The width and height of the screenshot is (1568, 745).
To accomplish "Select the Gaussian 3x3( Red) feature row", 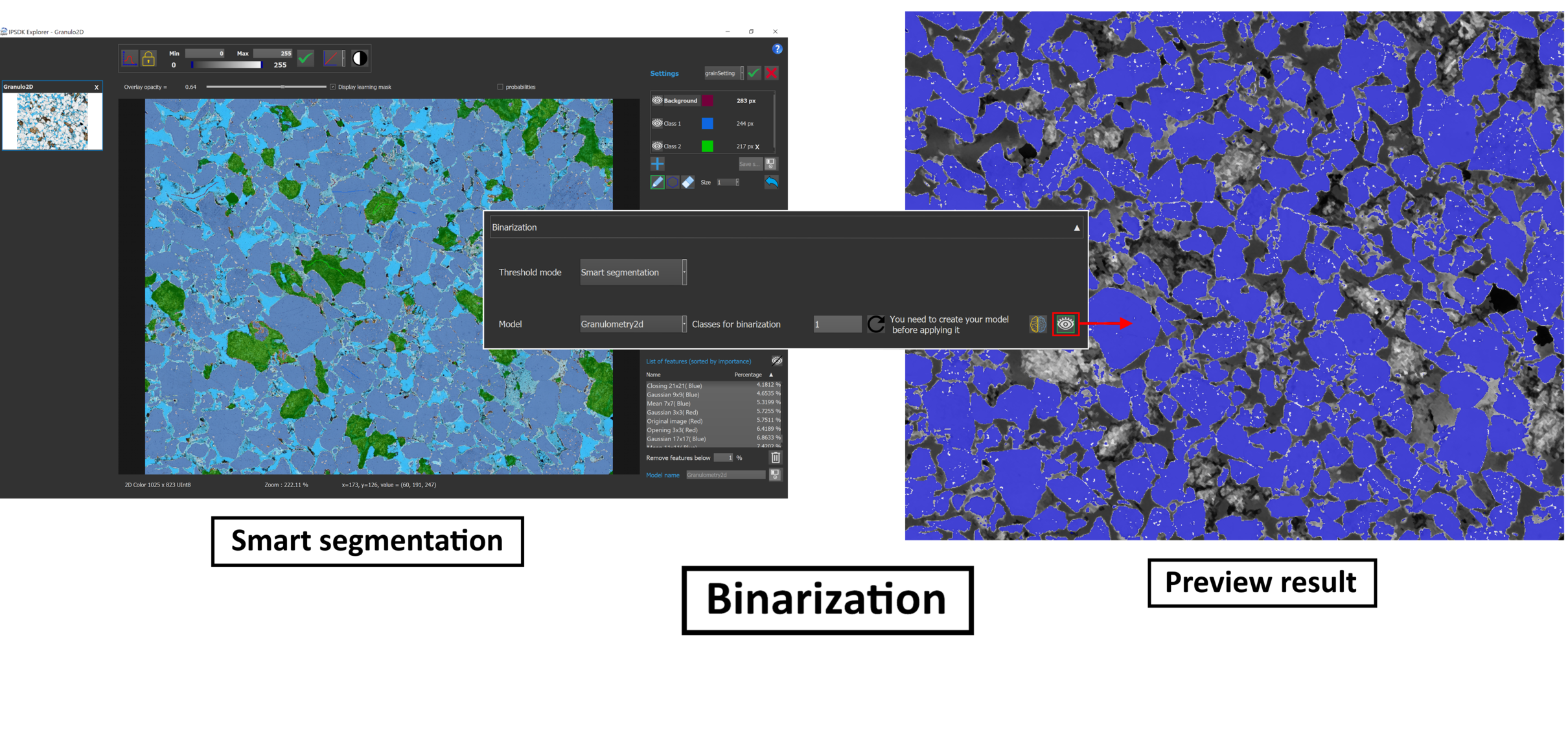I will [713, 412].
